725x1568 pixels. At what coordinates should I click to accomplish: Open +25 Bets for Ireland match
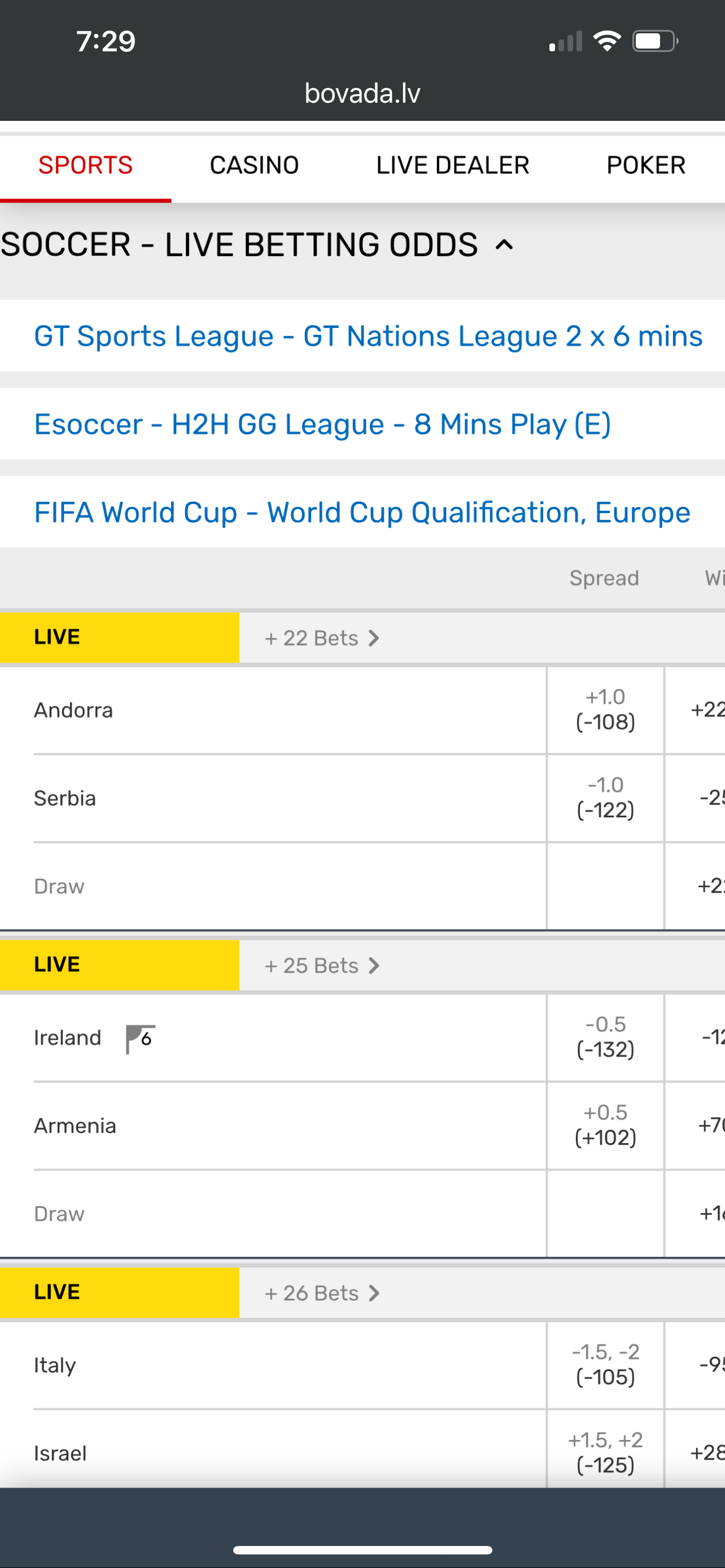pyautogui.click(x=322, y=965)
